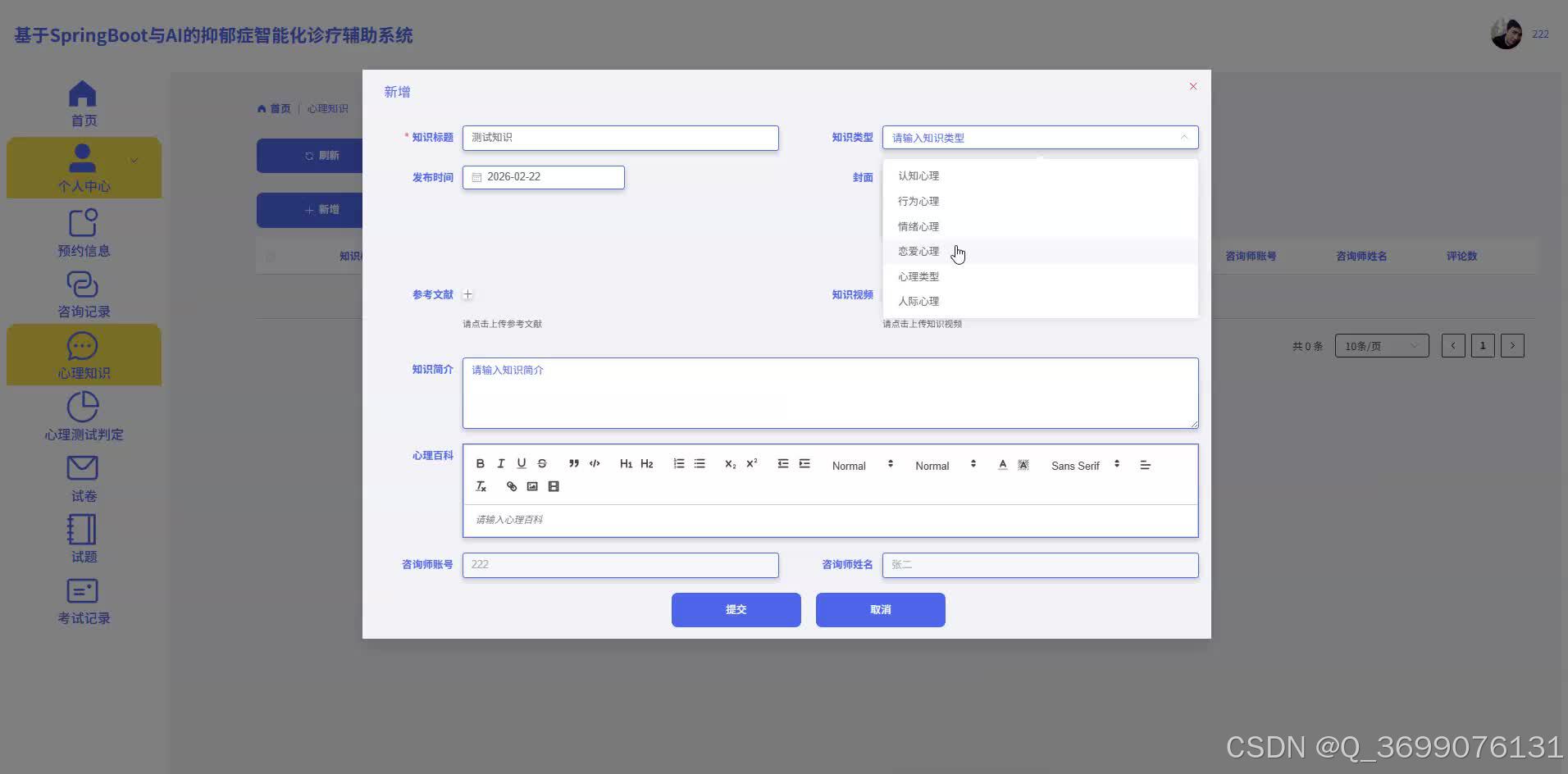Screen dimensions: 1568x774
Task: Decrease indent in the editor
Action: pos(783,464)
